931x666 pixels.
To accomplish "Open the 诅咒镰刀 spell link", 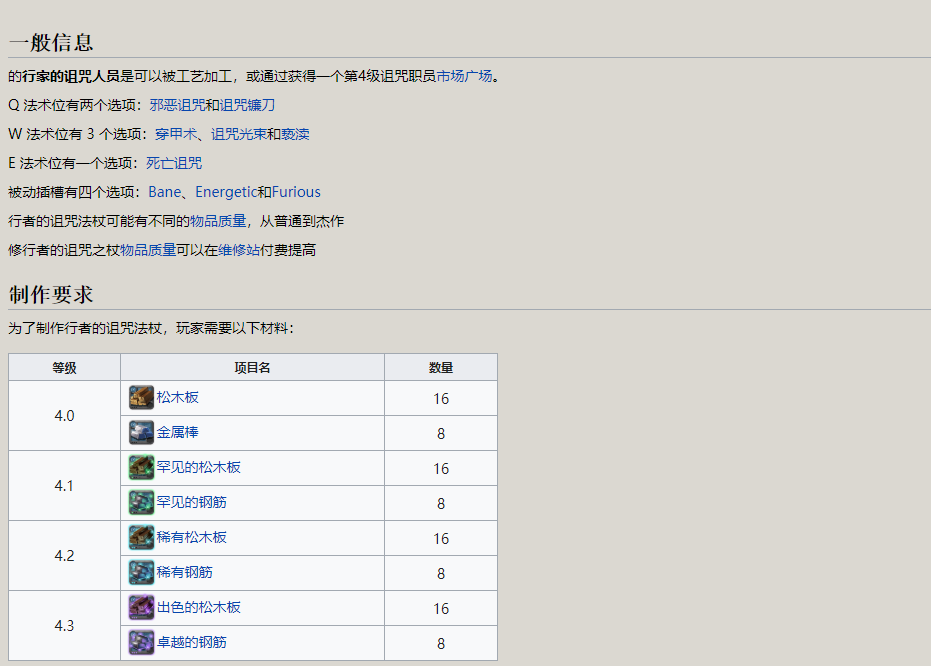I will point(248,105).
